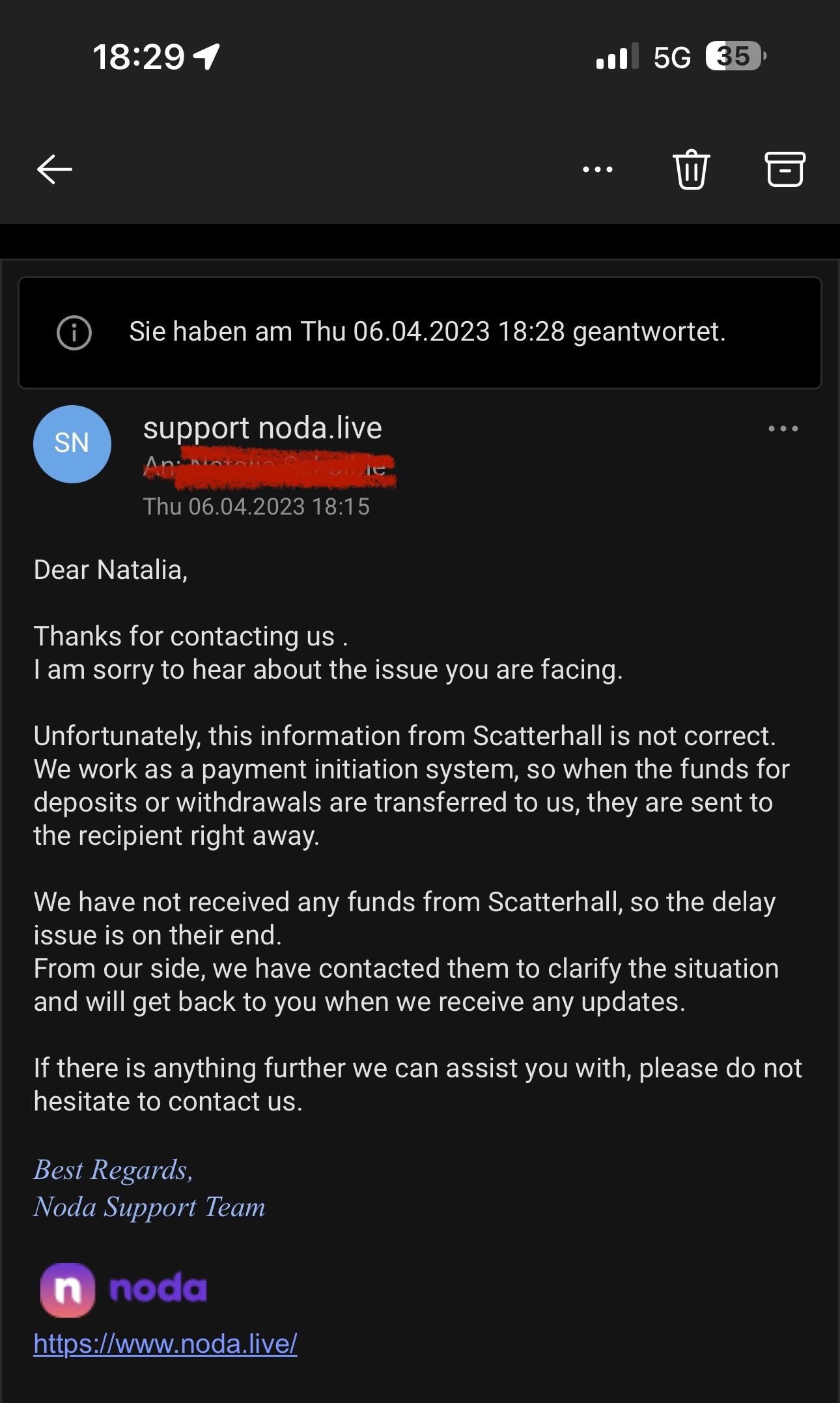The width and height of the screenshot is (840, 1403).
Task: Open message options three-dot menu beside sender
Action: 783,429
